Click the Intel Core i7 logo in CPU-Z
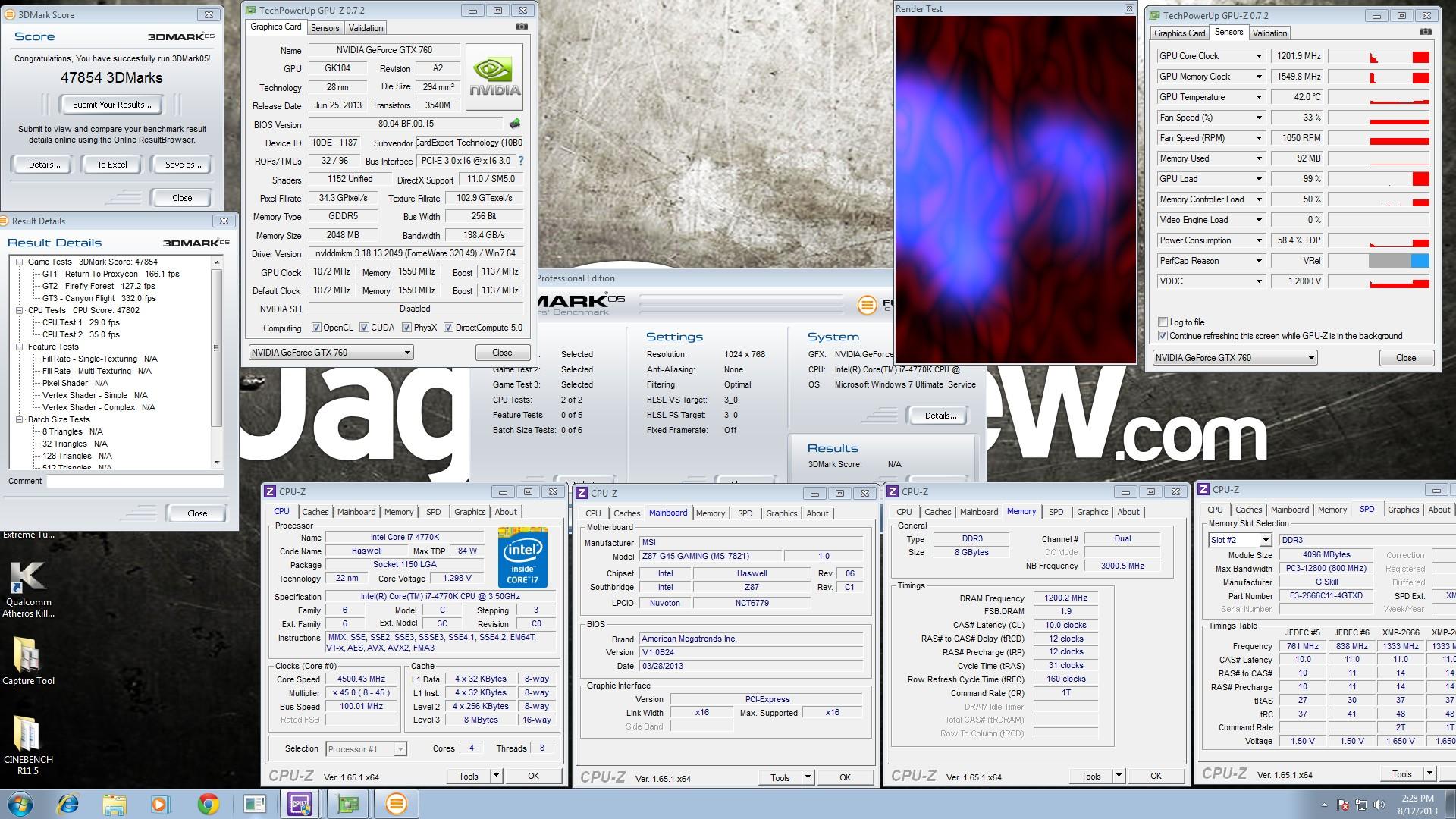This screenshot has width=1456, height=819. pos(522,558)
